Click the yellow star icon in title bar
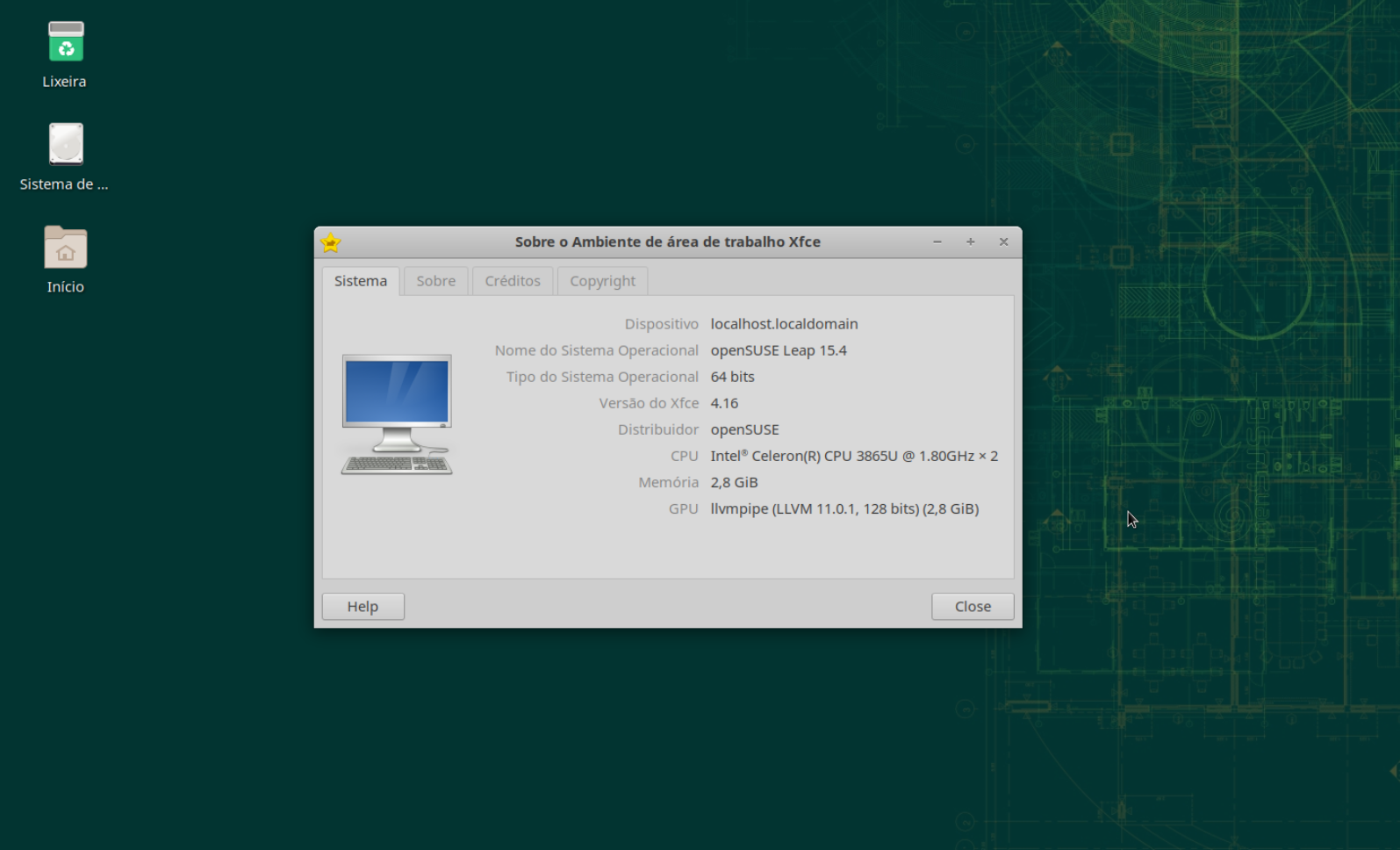This screenshot has height=850, width=1400. point(331,242)
